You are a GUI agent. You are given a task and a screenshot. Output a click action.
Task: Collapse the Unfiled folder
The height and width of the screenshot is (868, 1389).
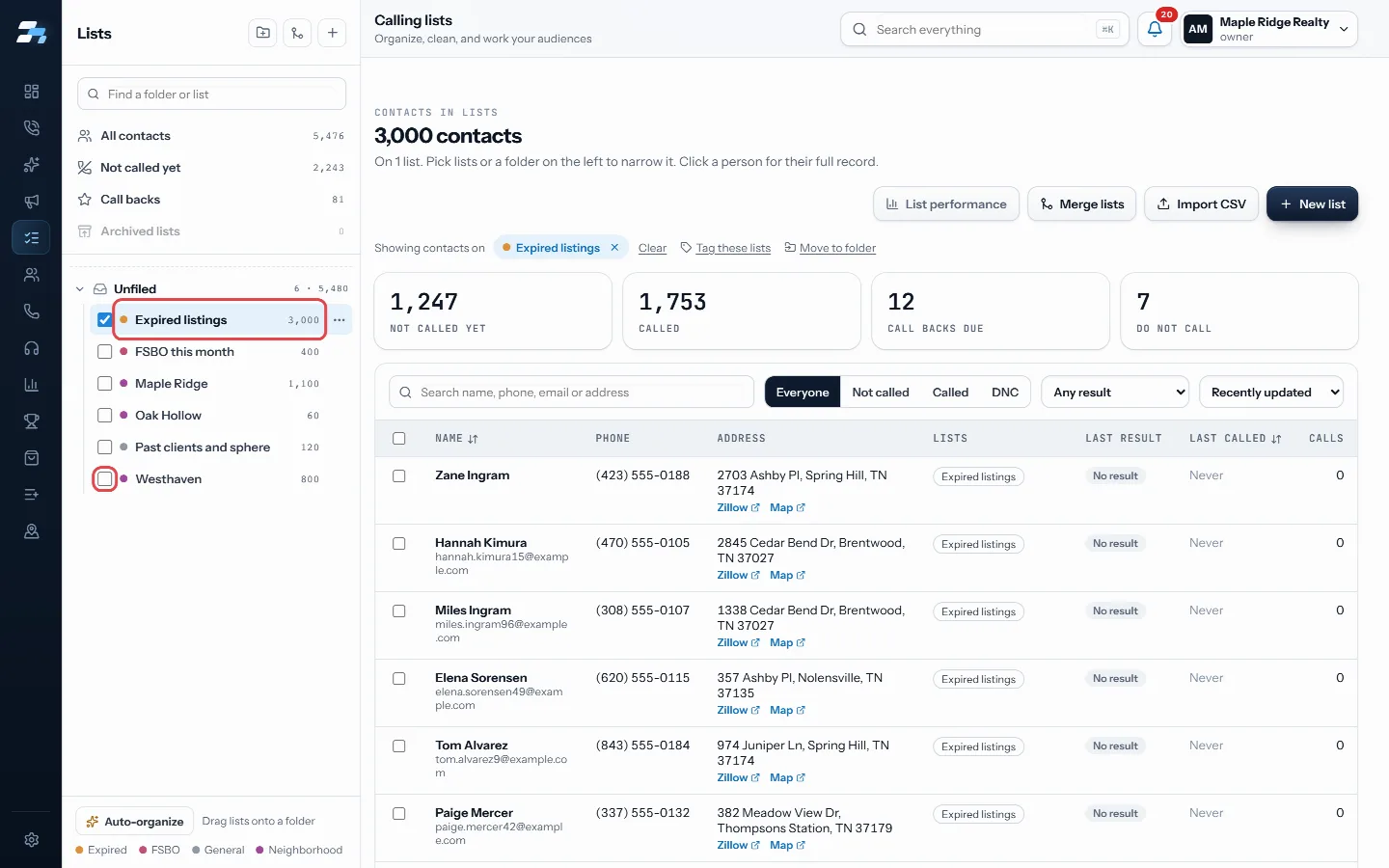coord(79,289)
